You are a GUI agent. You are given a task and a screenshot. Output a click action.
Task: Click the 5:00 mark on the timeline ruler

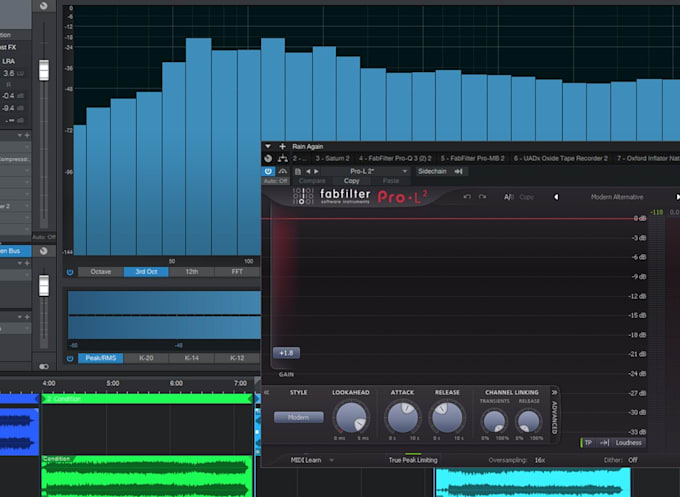pos(112,383)
